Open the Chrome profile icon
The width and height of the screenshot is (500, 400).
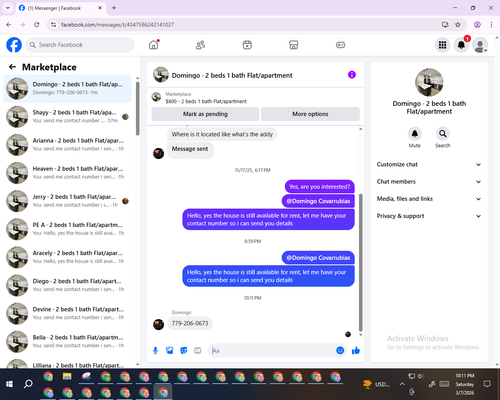click(477, 24)
